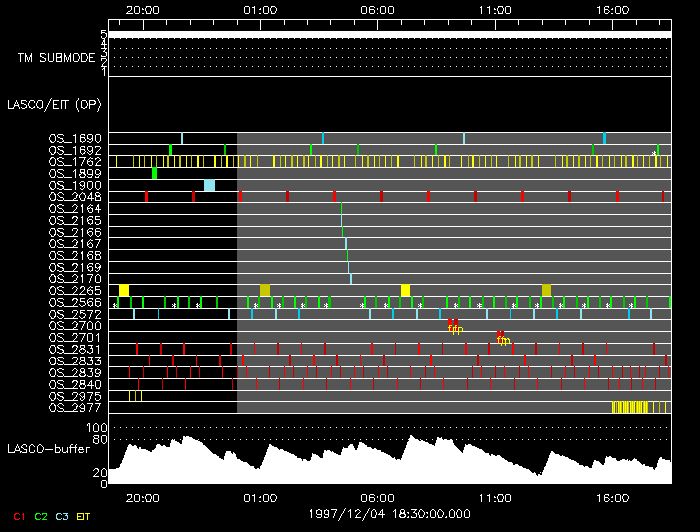Click the white asterisk in the OS_1762 row
Screen dimensions: 700x532
pyautogui.click(x=655, y=153)
